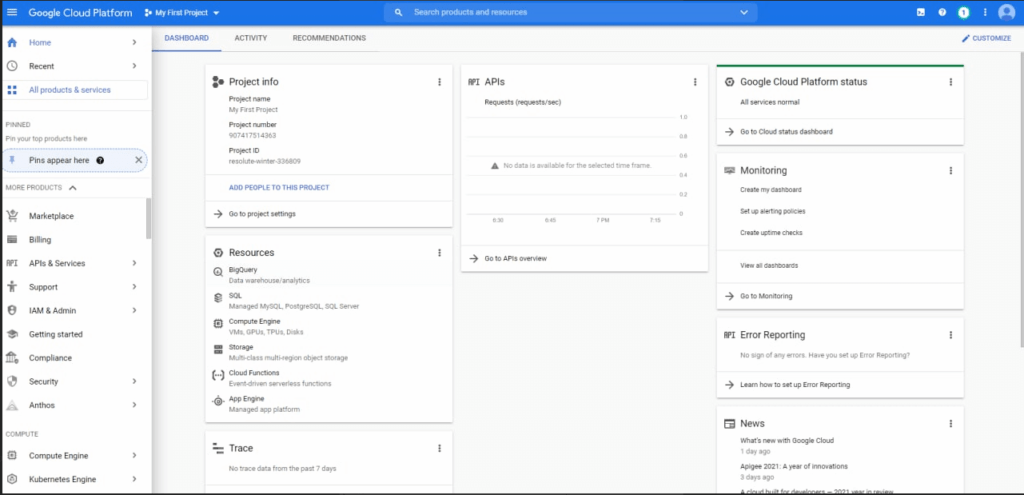1024x495 pixels.
Task: Open the hamburger navigation menu
Action: pyautogui.click(x=12, y=12)
